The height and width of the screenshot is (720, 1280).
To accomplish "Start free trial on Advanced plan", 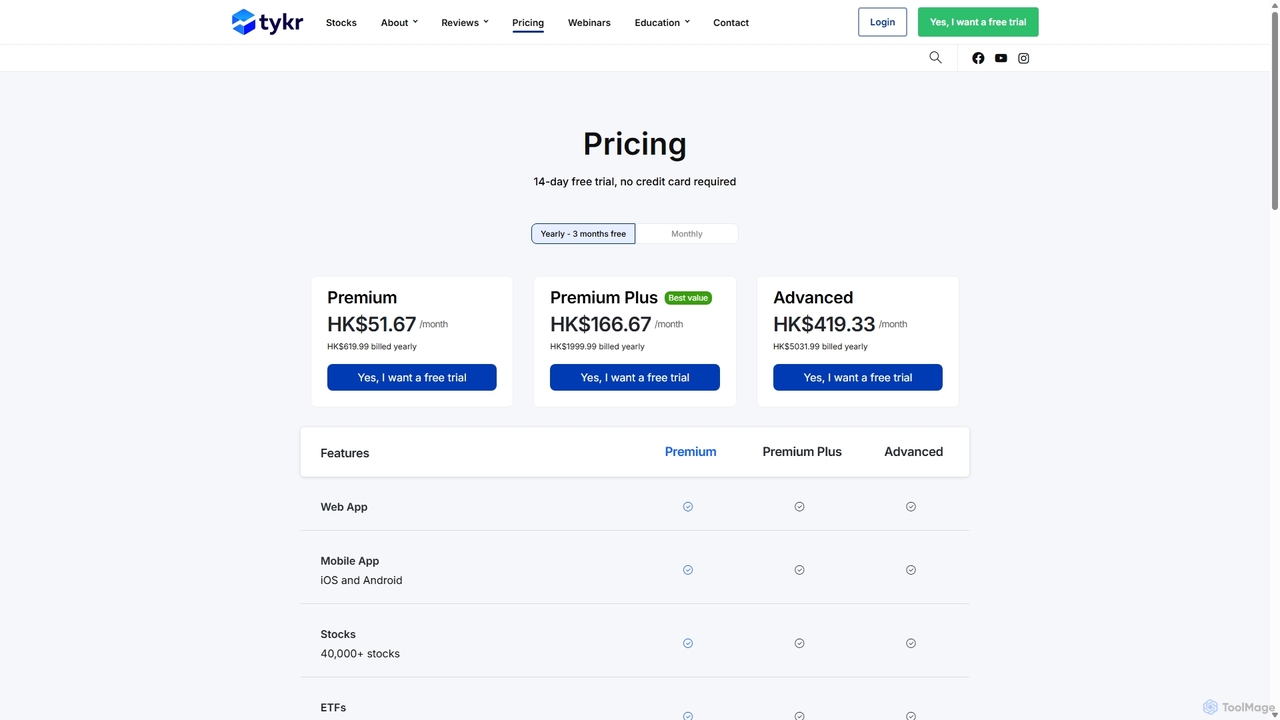I will point(858,377).
